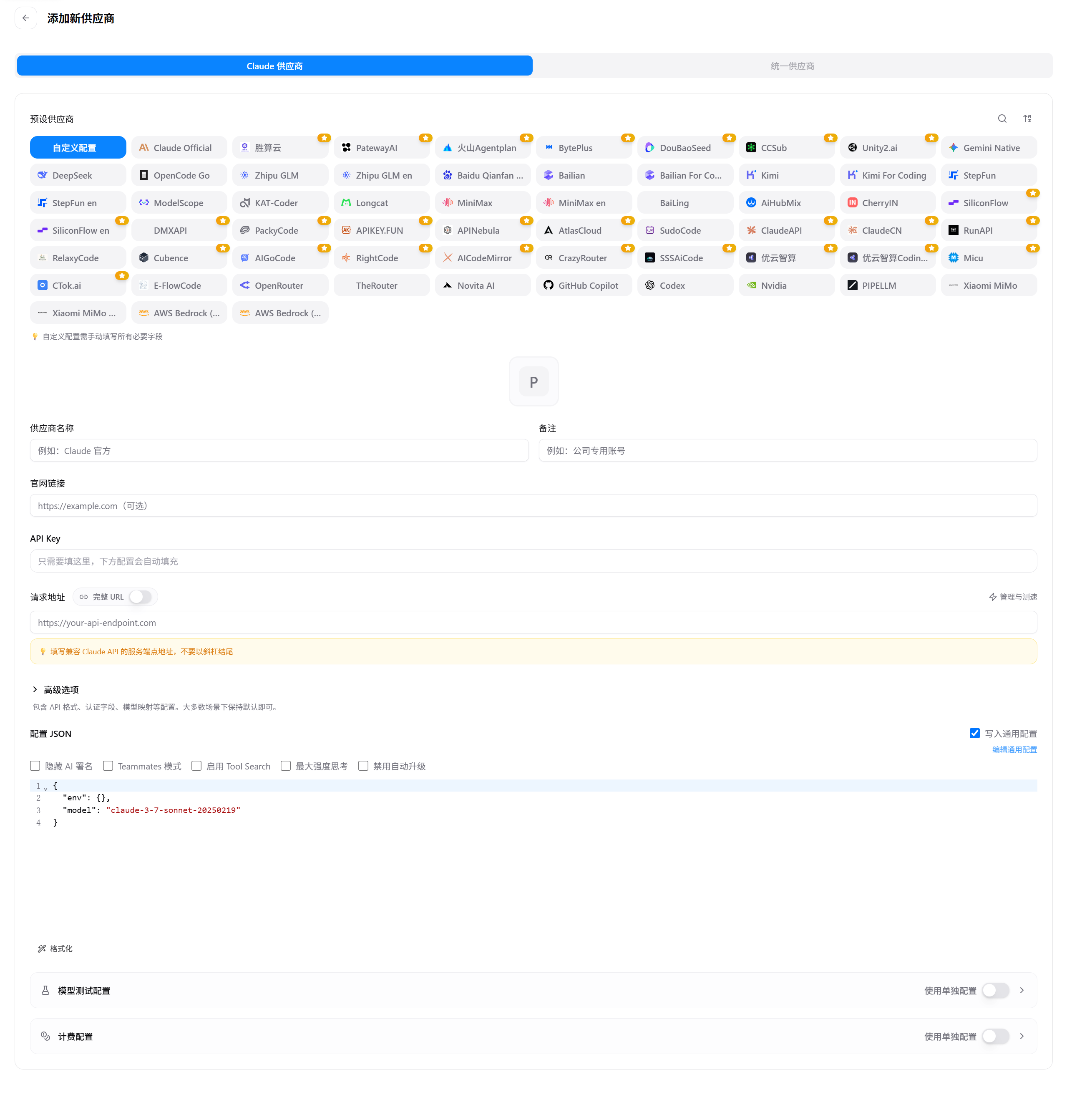Select the MiniMax preset
Viewport: 1067px width, 1120px height.
[483, 203]
